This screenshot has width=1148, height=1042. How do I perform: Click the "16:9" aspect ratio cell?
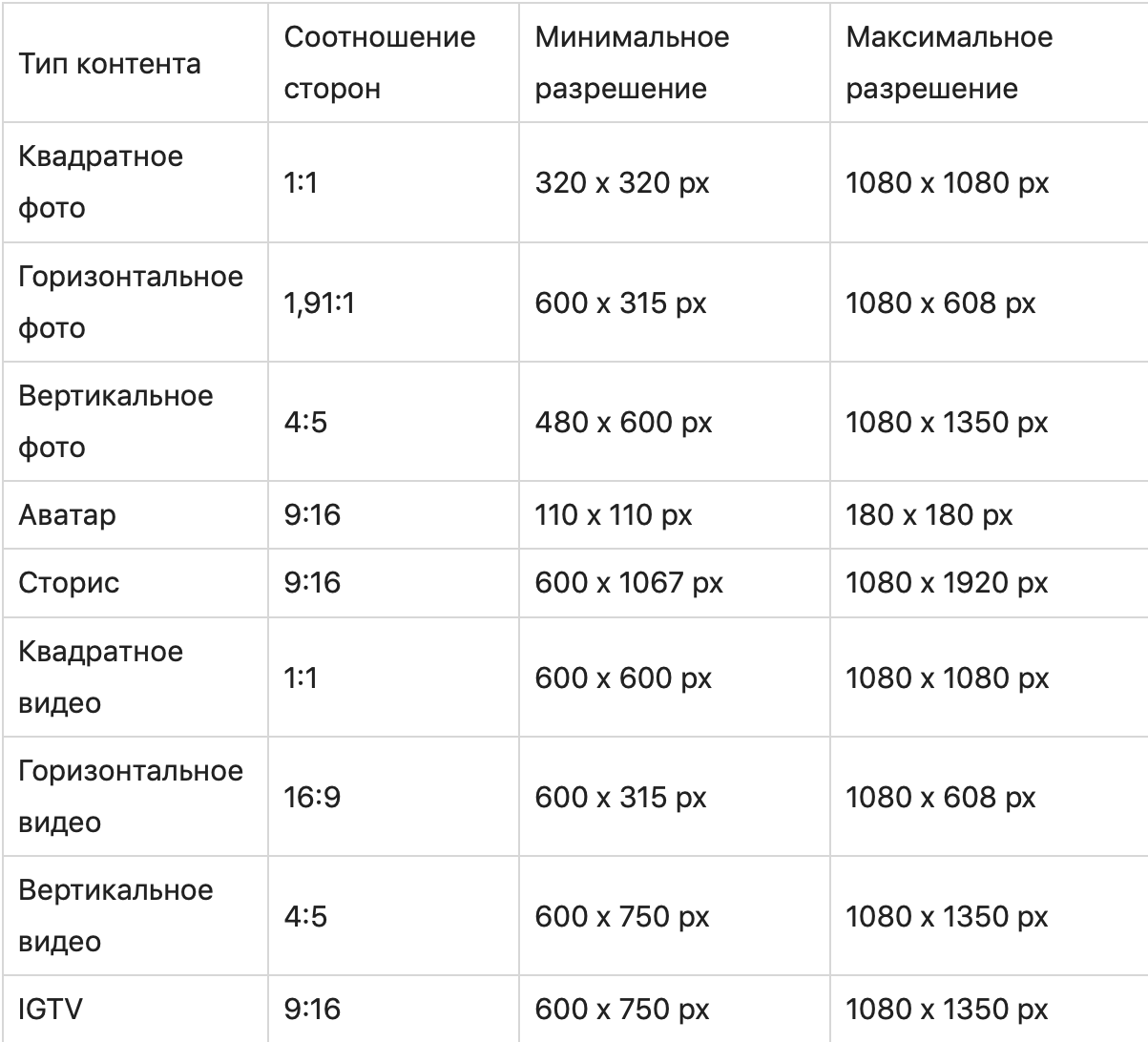tap(312, 797)
